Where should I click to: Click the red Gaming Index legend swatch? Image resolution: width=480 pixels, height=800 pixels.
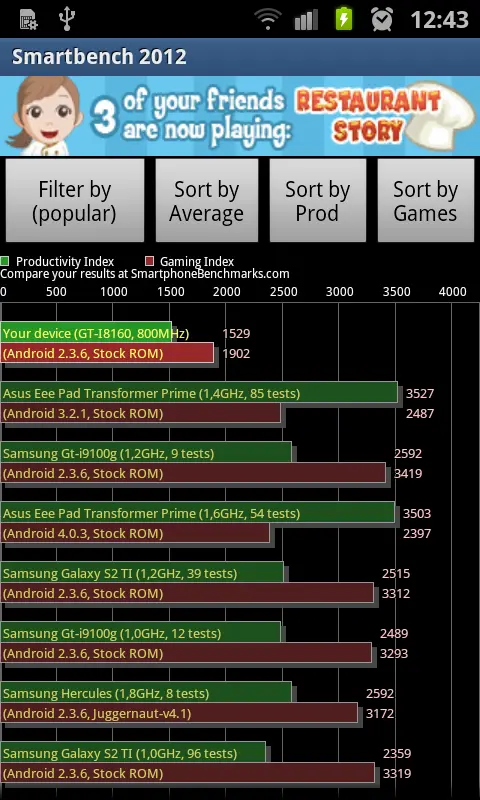149,262
